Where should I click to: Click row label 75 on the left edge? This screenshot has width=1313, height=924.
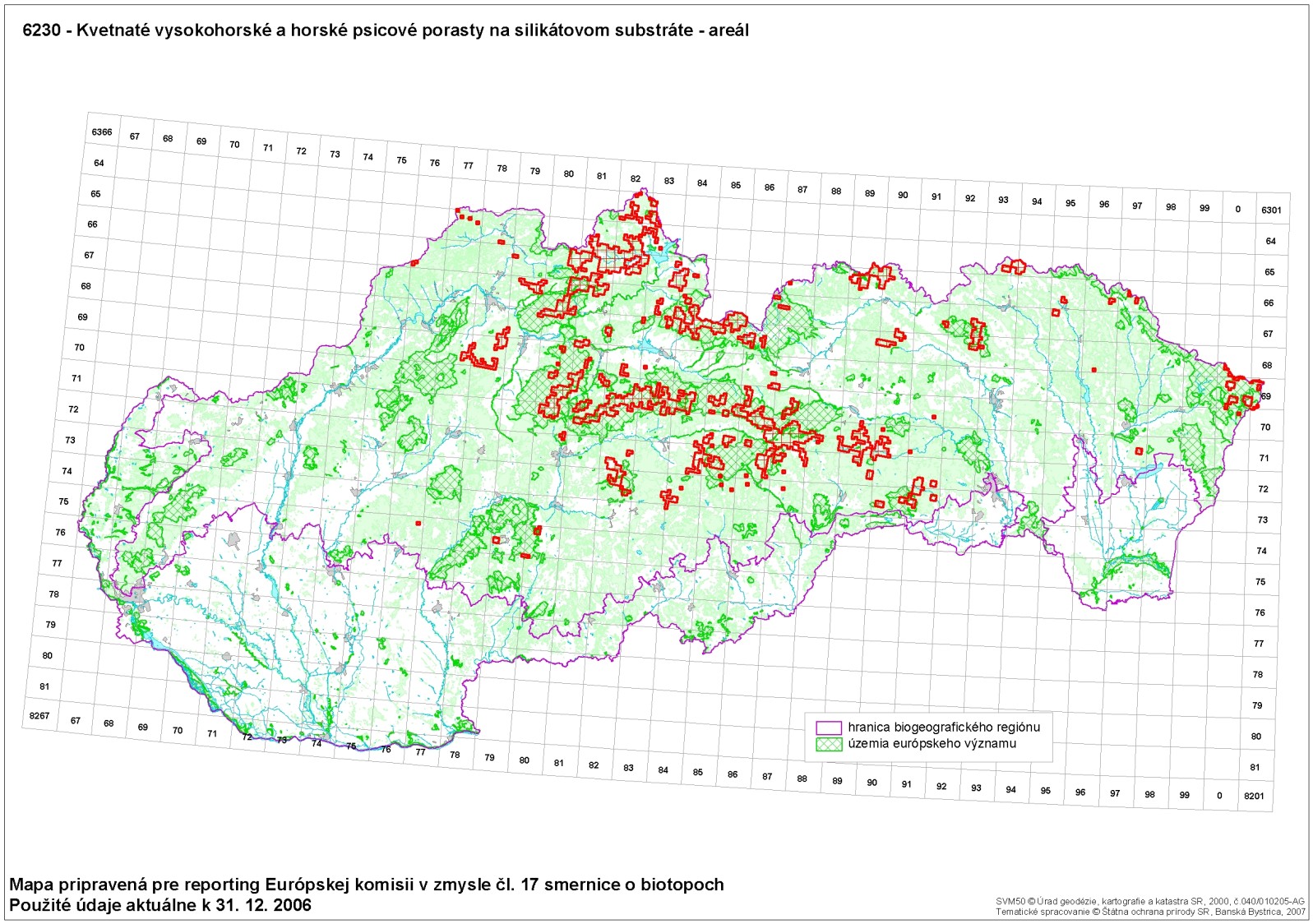[x=63, y=501]
